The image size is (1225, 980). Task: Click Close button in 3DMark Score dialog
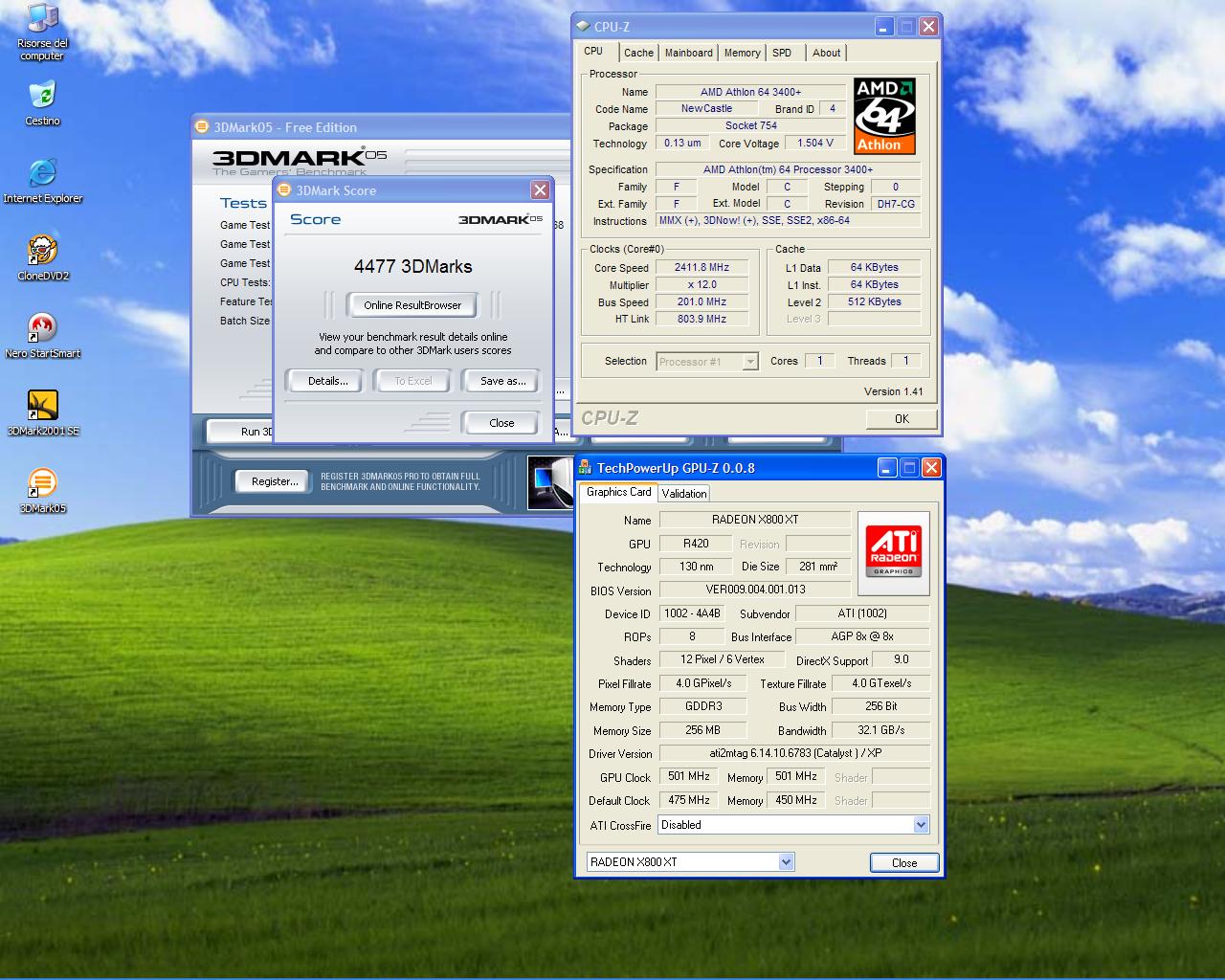501,423
